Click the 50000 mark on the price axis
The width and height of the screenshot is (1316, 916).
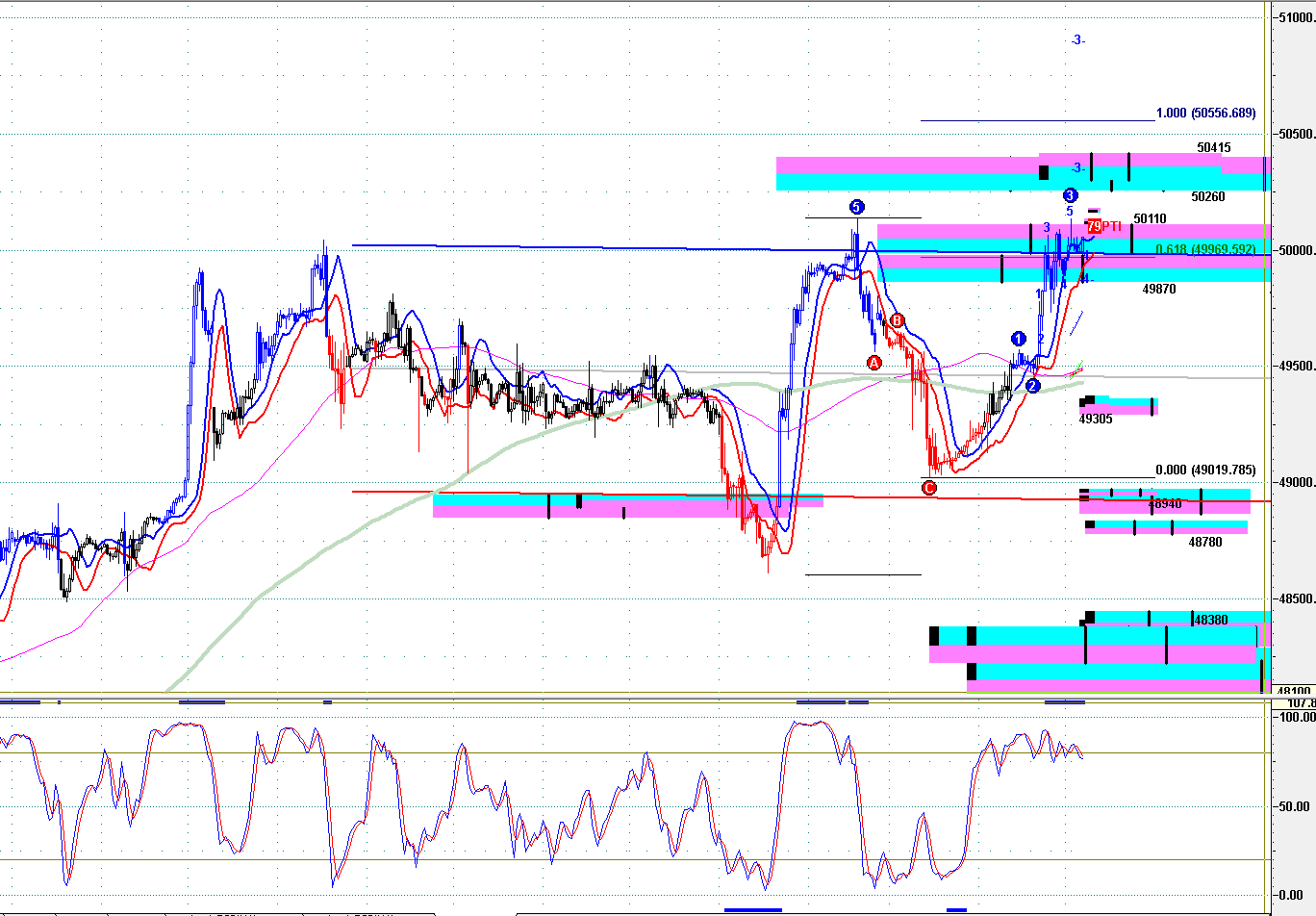pos(1296,250)
